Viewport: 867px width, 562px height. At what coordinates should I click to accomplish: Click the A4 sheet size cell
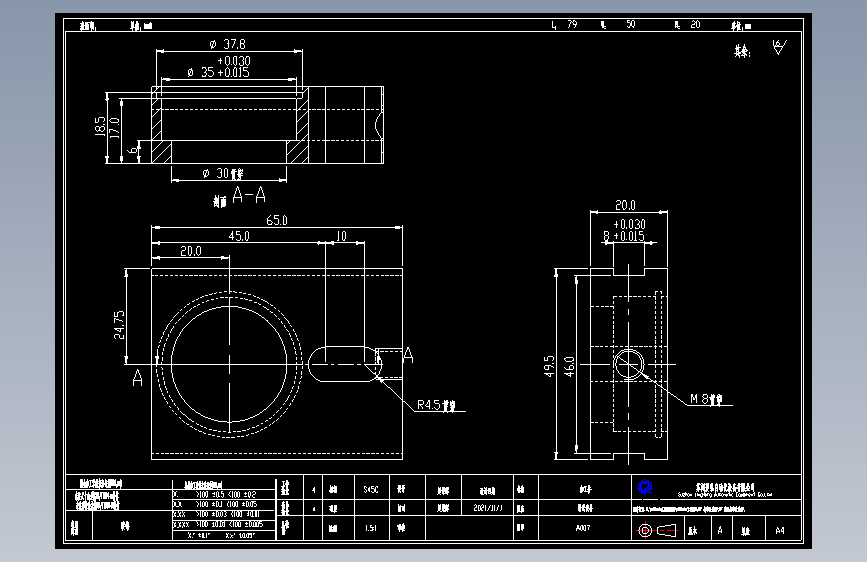pos(780,530)
